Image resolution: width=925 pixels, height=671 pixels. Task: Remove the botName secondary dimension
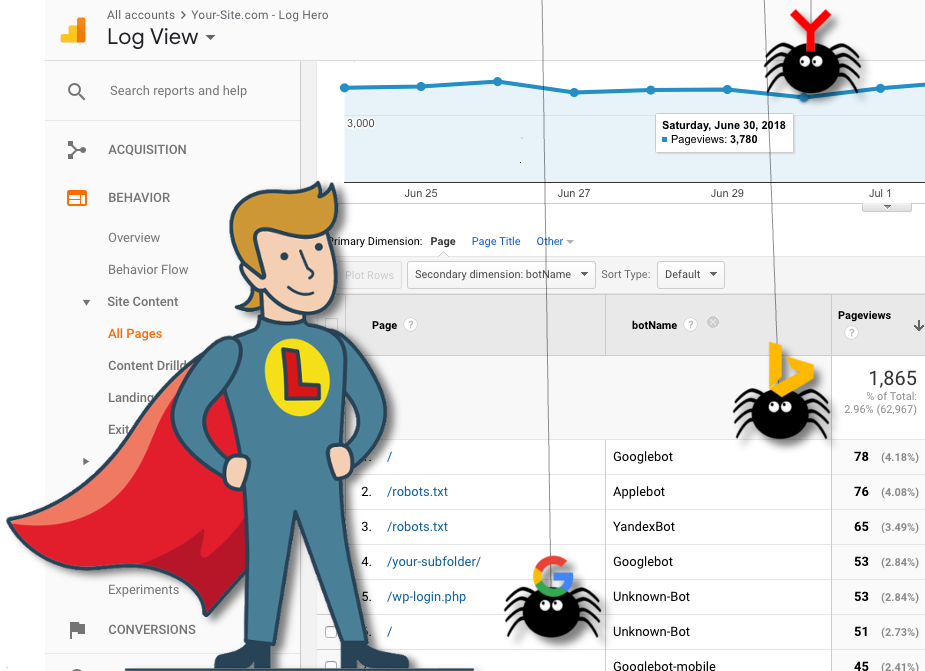click(x=713, y=322)
